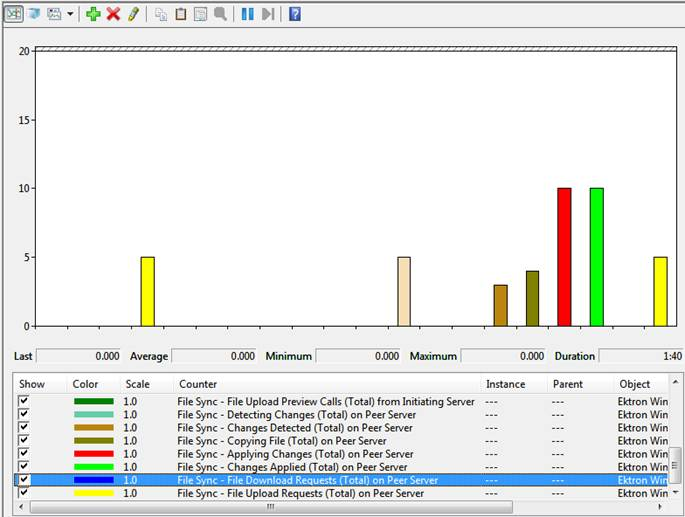The width and height of the screenshot is (685, 517).
Task: Click the Parent column header
Action: 568,384
